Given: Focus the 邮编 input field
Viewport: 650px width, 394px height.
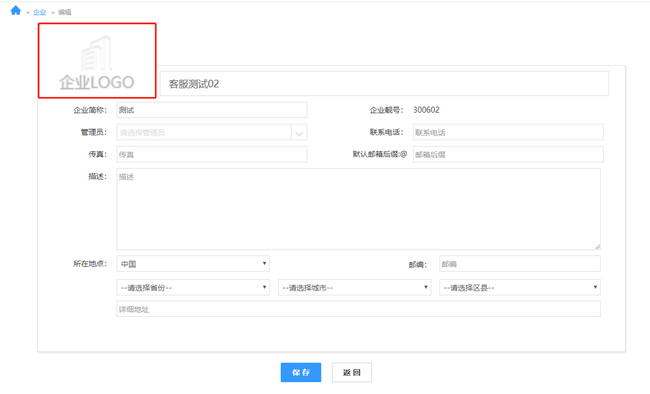Looking at the screenshot, I should point(520,264).
